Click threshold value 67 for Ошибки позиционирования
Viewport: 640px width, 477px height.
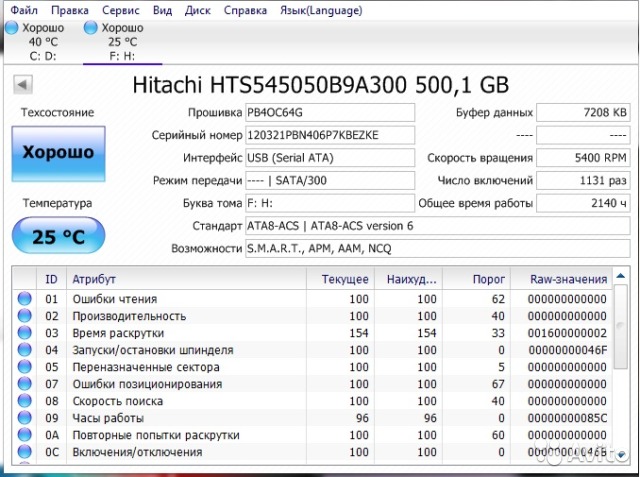(498, 384)
